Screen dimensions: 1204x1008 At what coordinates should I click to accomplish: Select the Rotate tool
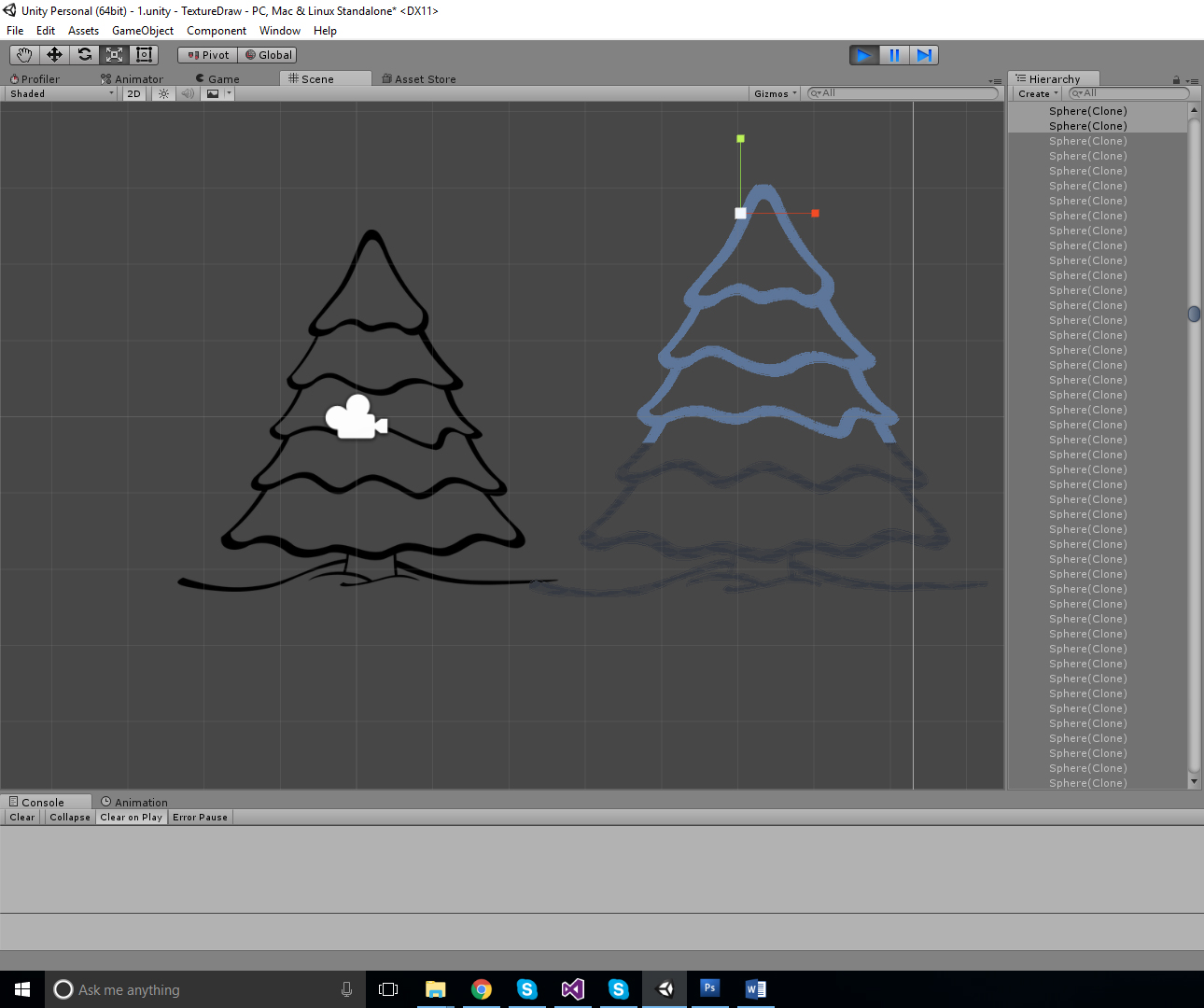point(84,55)
